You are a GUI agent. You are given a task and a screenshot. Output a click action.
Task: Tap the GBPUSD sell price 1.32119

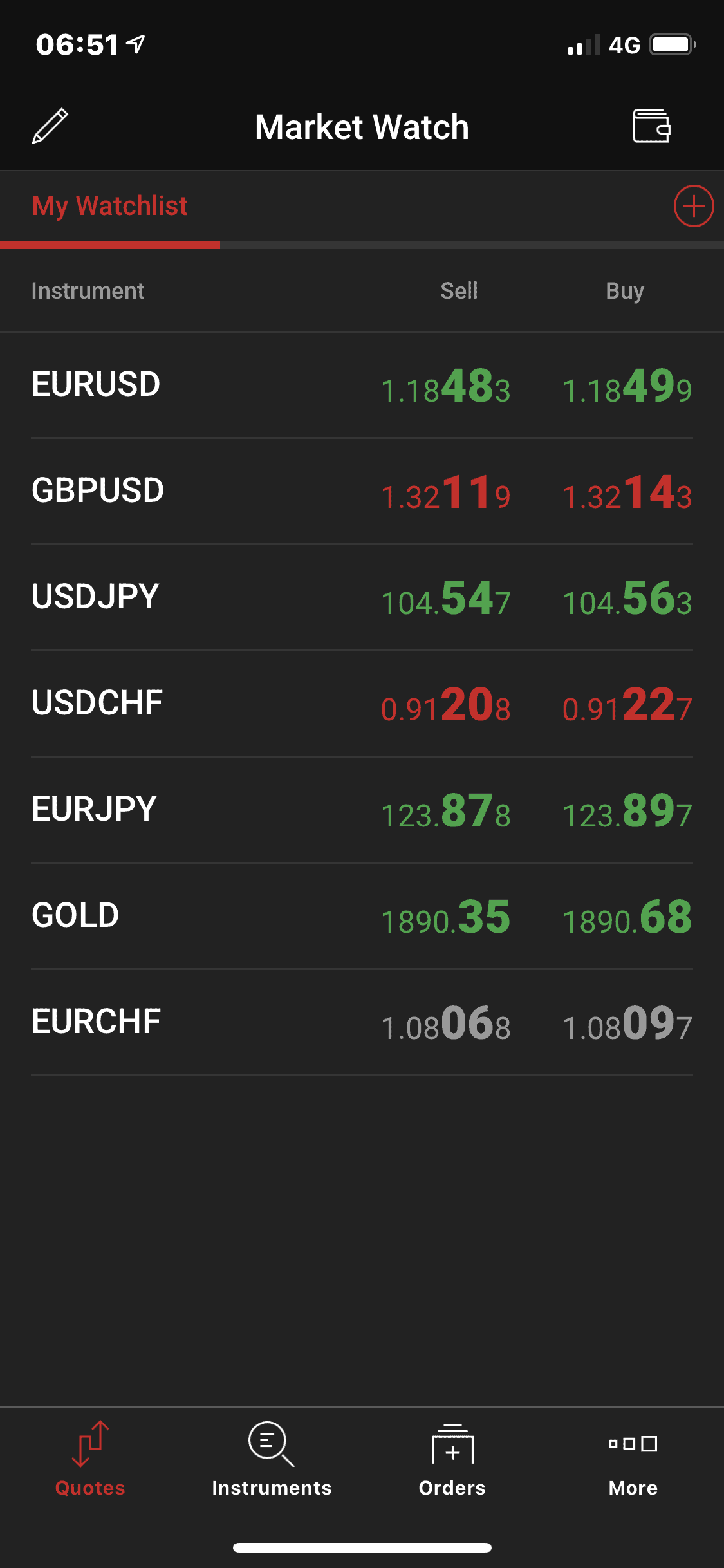point(446,494)
